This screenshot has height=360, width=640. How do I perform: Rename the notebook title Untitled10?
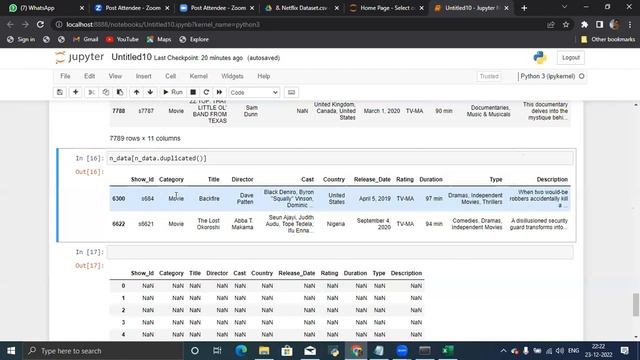131,57
